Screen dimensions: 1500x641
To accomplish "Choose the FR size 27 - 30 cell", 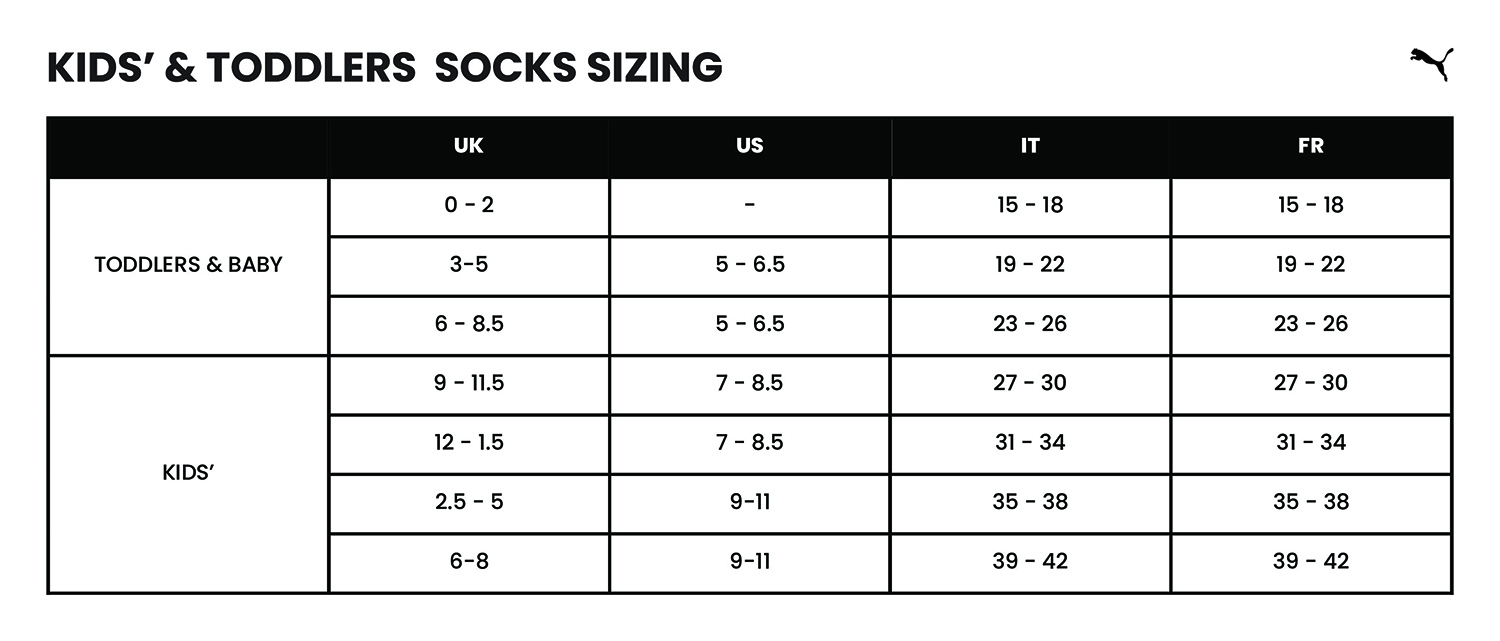I will point(1311,383).
